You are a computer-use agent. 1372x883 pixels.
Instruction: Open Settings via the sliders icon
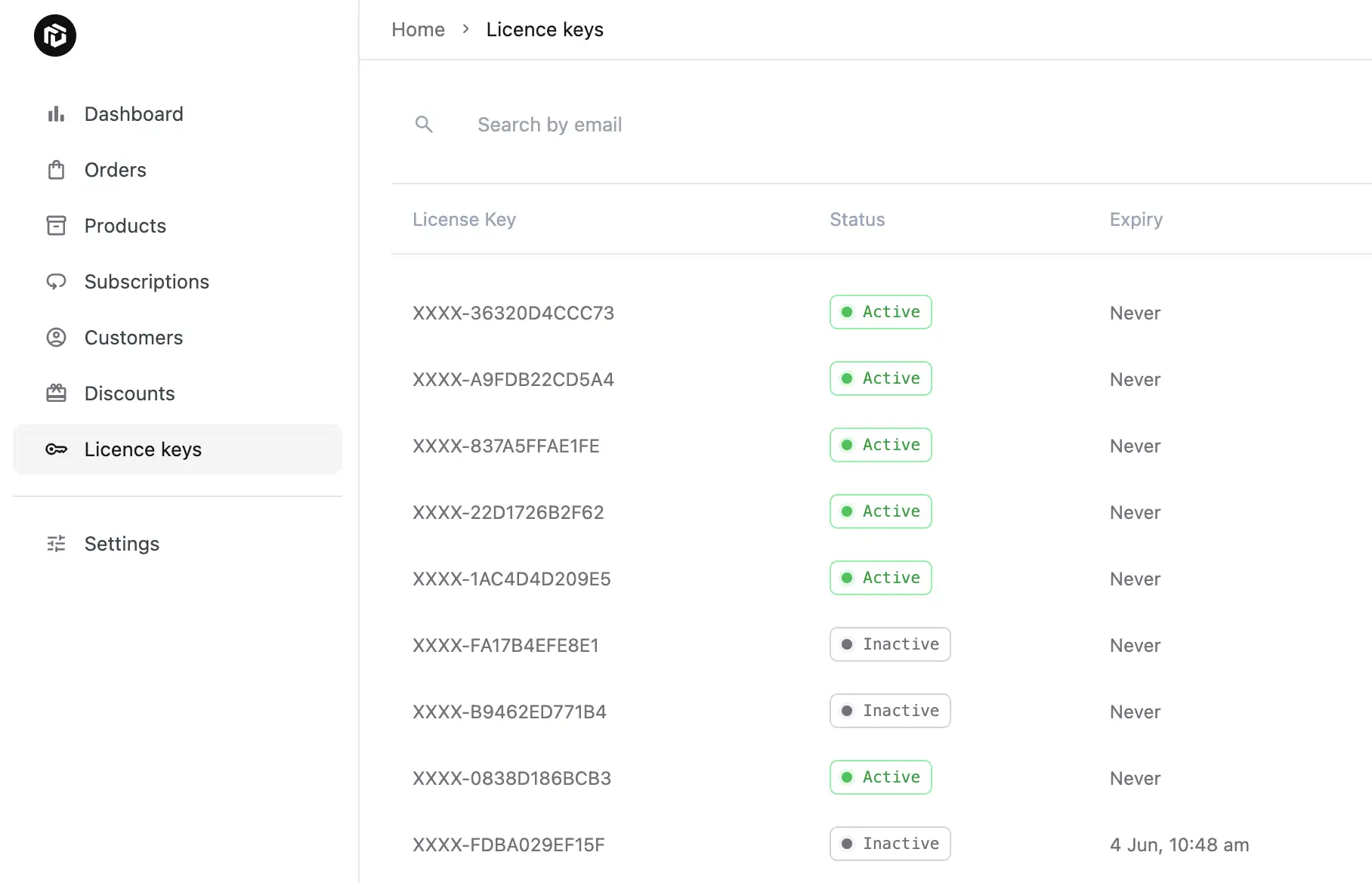[x=55, y=543]
